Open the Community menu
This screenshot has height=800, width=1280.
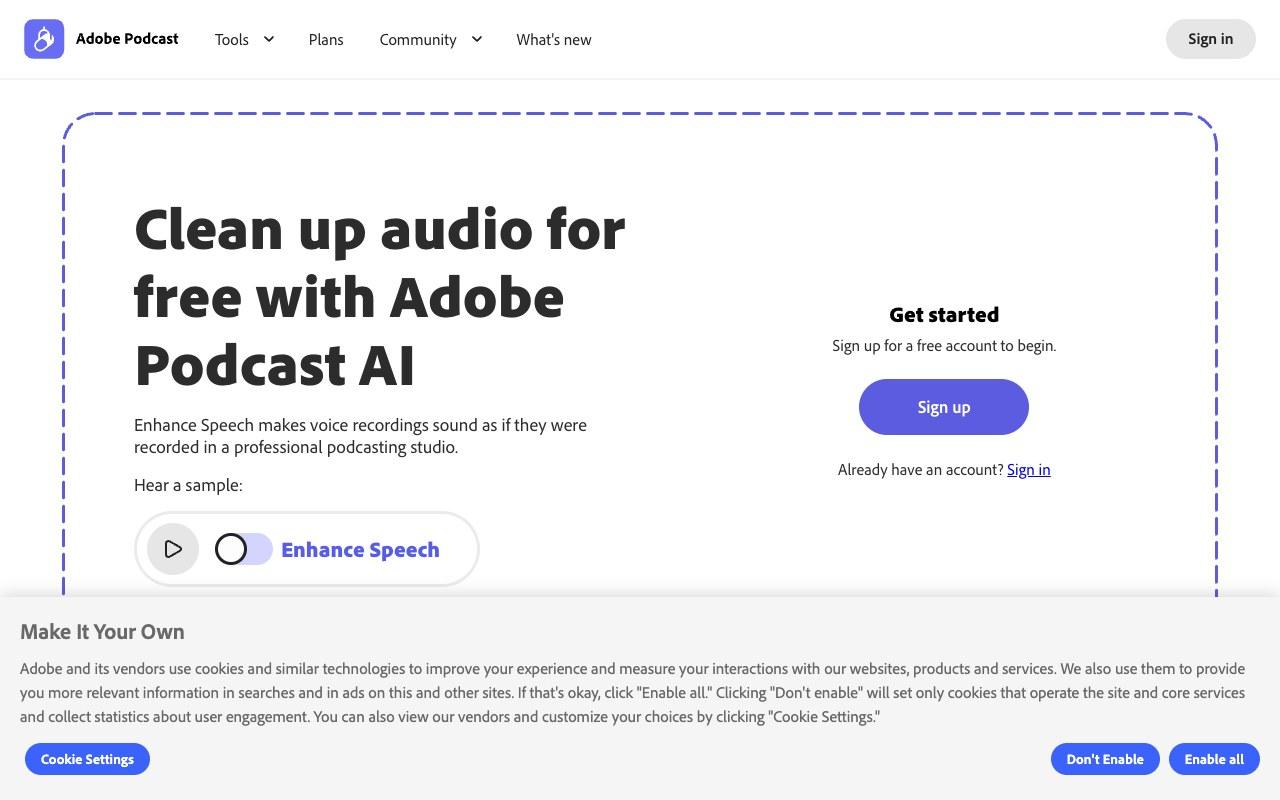click(418, 39)
